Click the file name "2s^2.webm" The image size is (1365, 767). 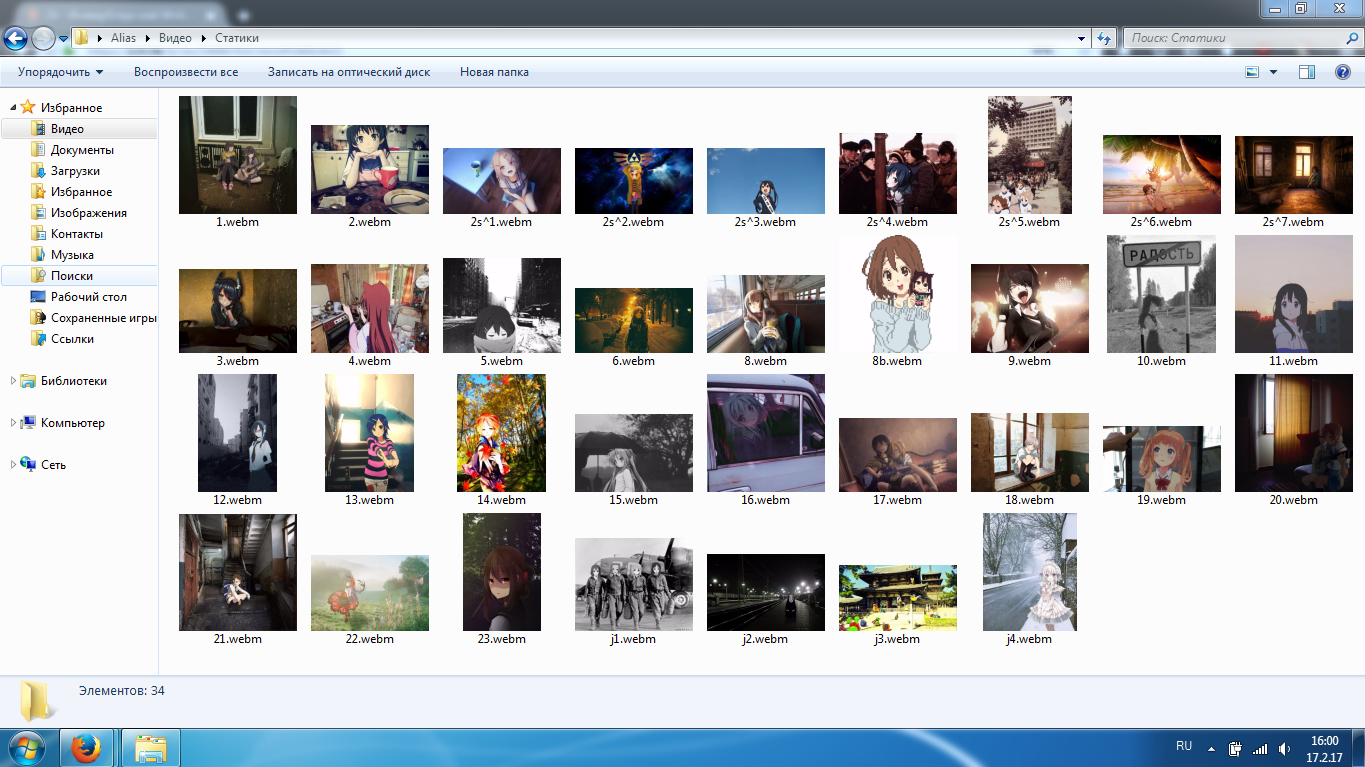point(633,222)
